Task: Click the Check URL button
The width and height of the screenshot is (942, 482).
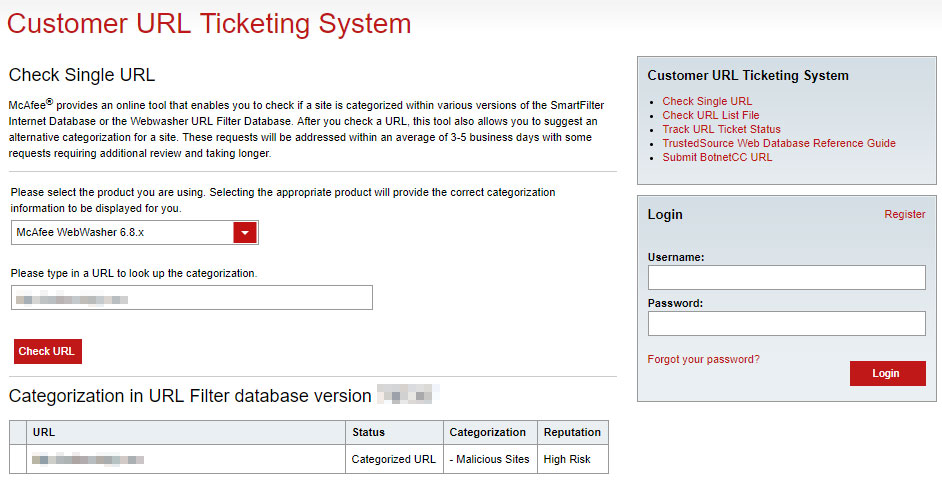Action: [47, 352]
